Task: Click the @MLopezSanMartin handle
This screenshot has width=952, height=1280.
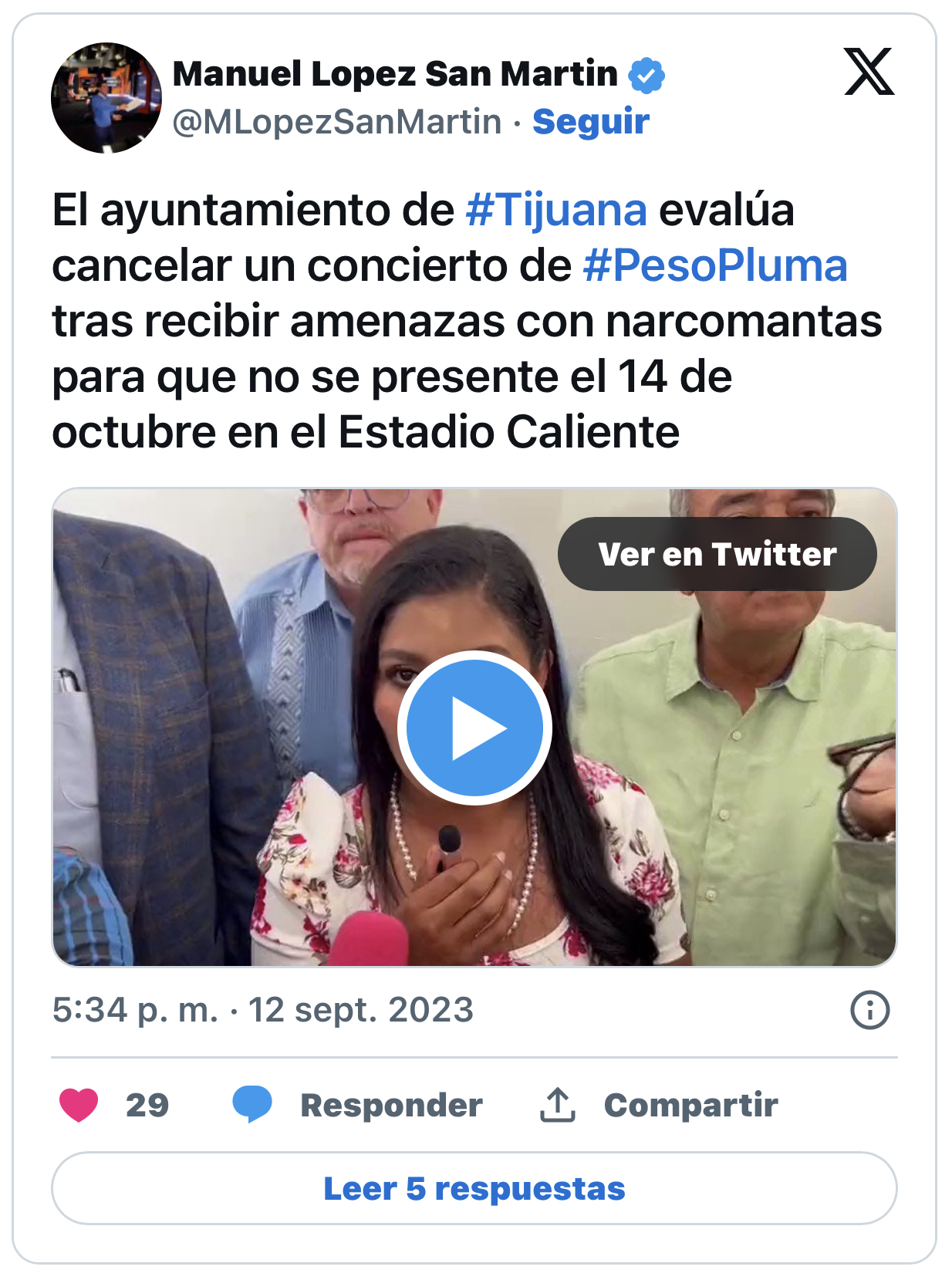Action: coord(337,122)
